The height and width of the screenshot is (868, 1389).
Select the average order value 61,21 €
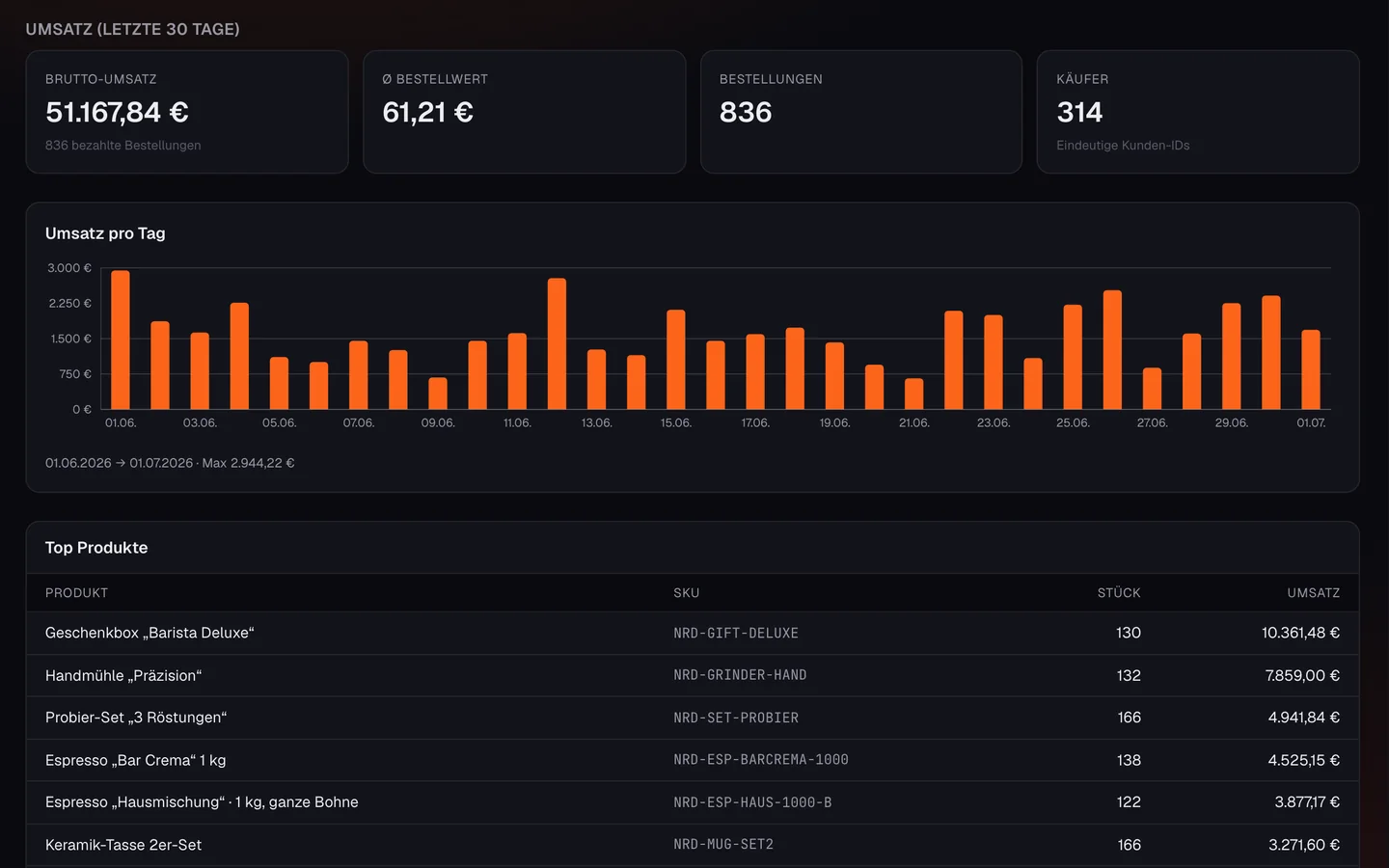427,113
